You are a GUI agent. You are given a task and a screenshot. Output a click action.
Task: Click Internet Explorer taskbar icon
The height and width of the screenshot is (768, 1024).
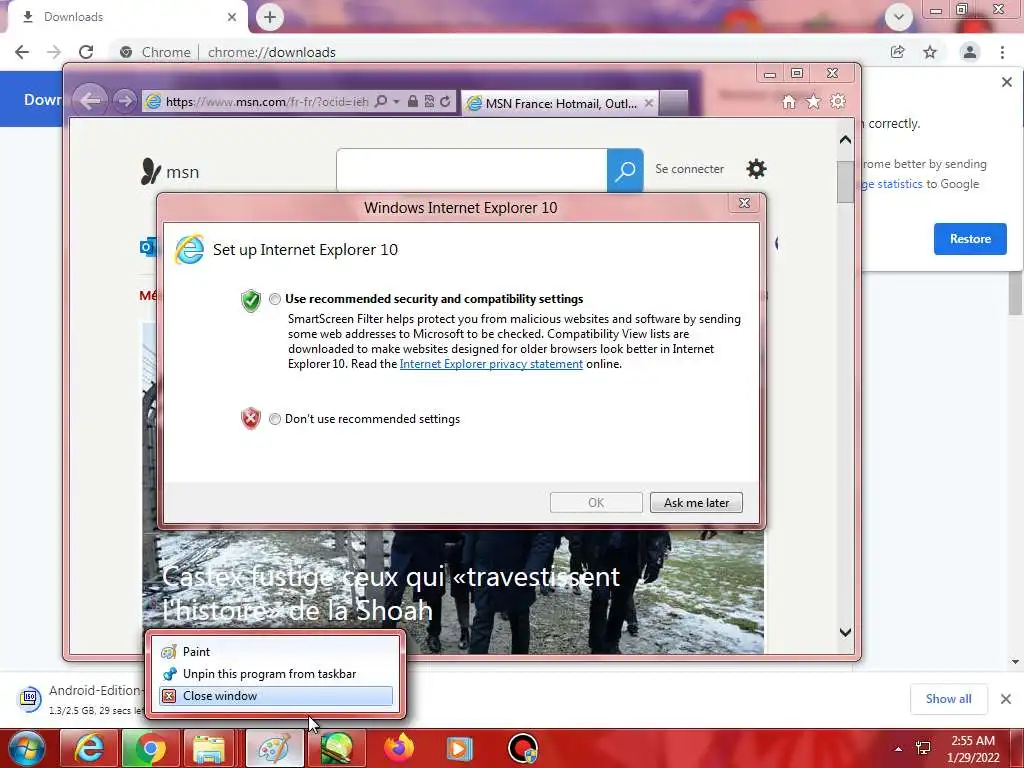(88, 748)
